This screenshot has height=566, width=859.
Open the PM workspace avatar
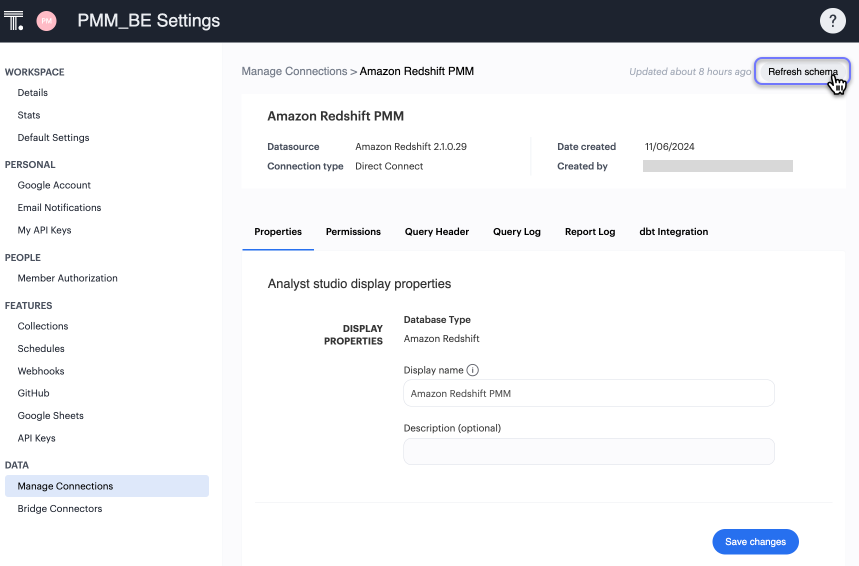(x=46, y=21)
